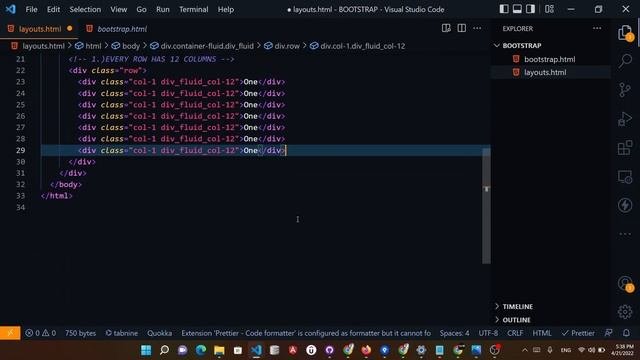Show hidden system tray icons
Viewport: 640px width, 360px height.
[x=525, y=350]
